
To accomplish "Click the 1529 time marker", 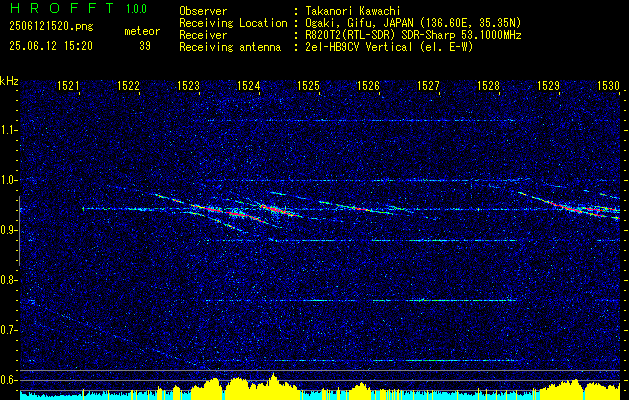I will (x=548, y=85).
